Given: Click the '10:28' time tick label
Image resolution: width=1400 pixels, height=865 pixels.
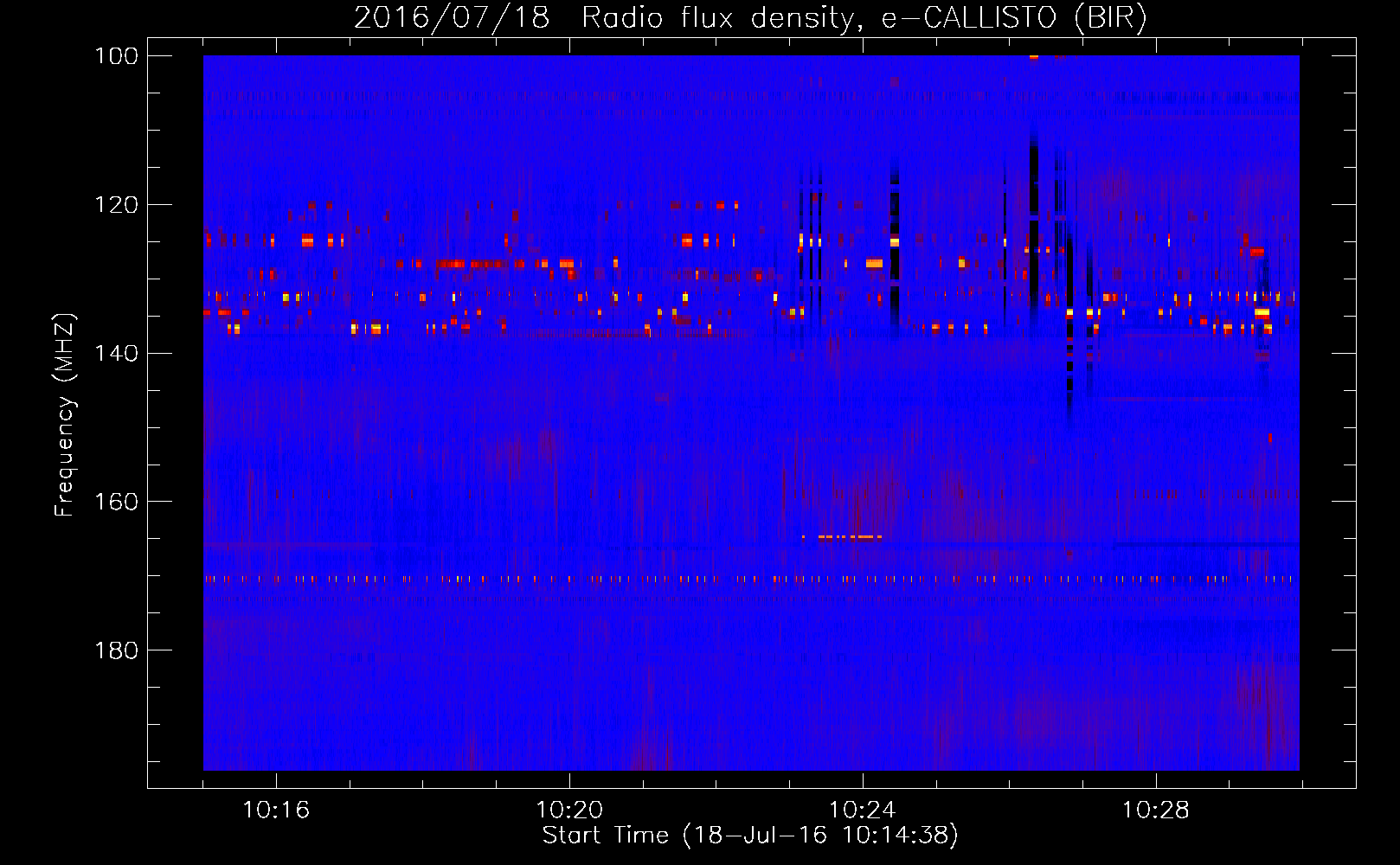Looking at the screenshot, I should 1156,811.
